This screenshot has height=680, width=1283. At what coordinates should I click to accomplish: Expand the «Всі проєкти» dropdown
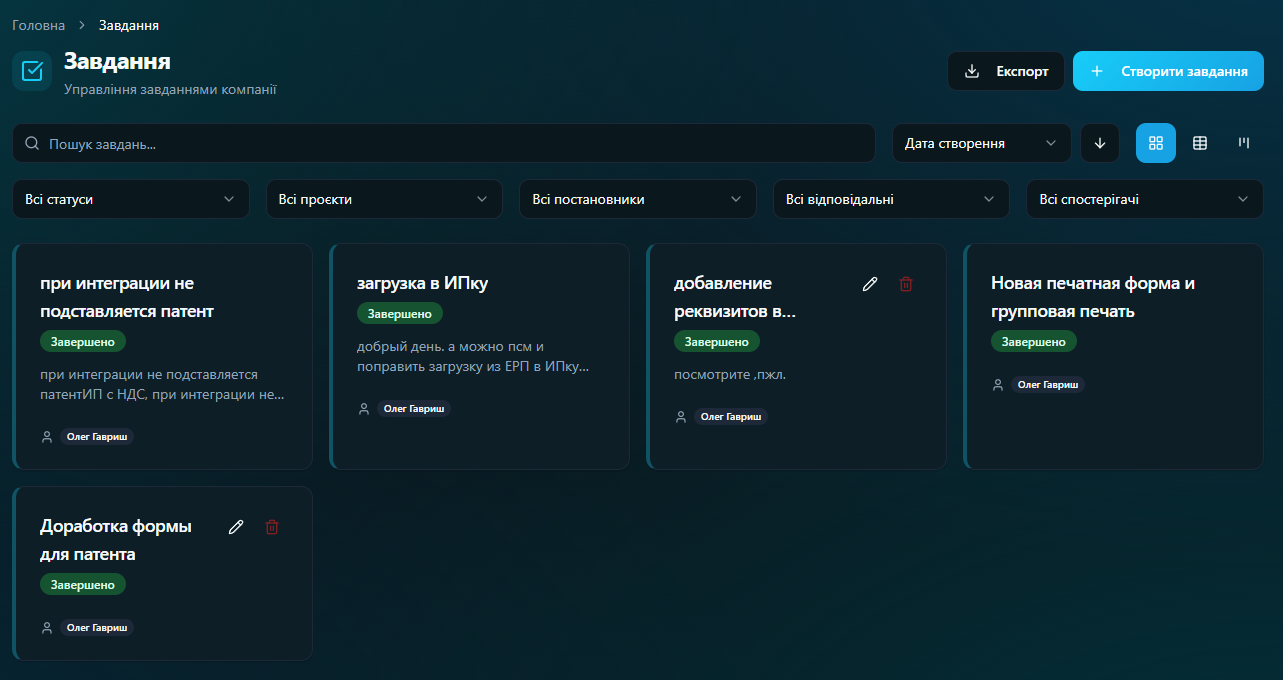coord(384,199)
